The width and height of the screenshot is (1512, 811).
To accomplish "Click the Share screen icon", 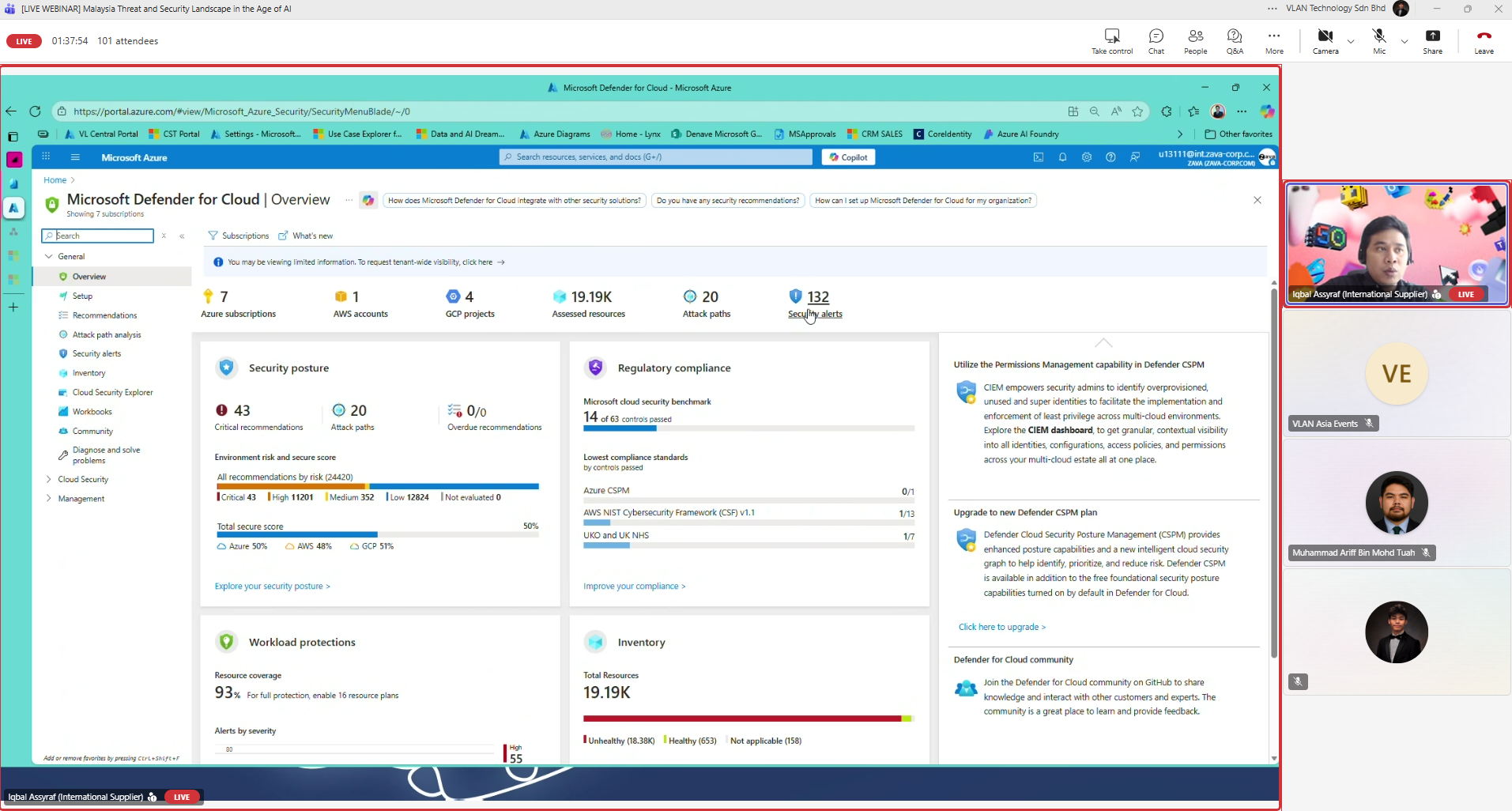I will coord(1432,37).
